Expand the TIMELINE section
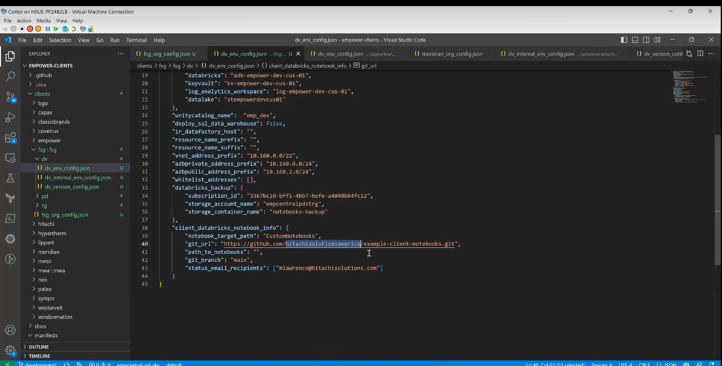722x366 pixels. tap(39, 356)
